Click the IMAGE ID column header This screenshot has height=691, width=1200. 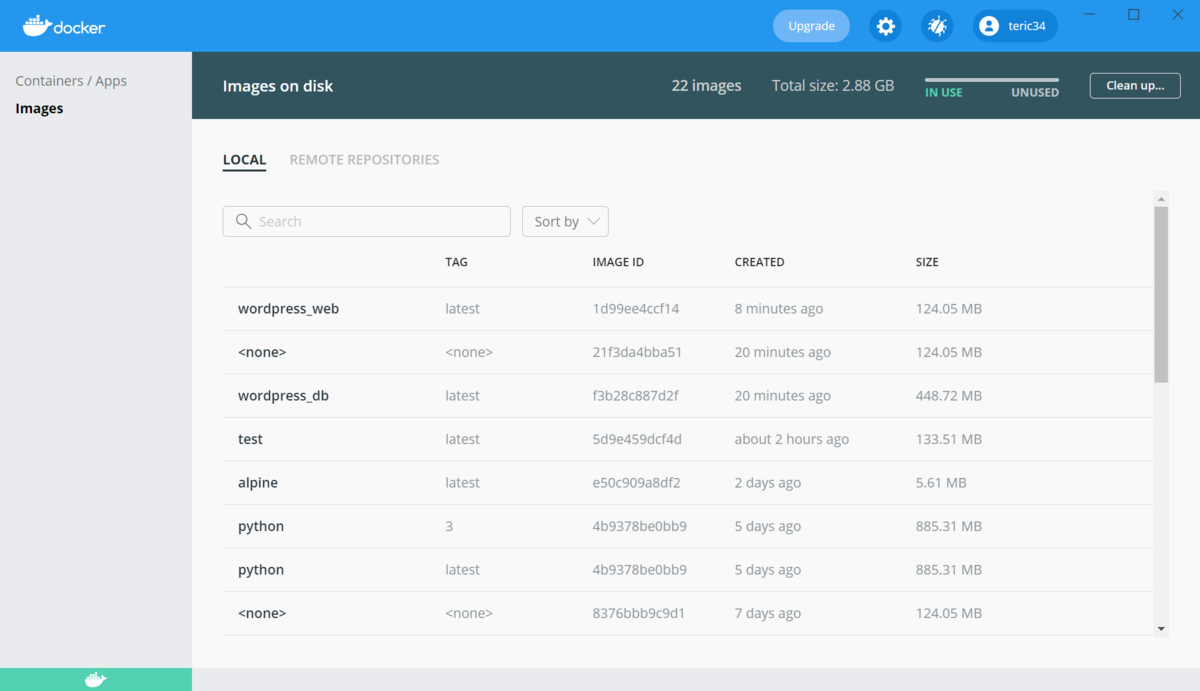pos(618,262)
